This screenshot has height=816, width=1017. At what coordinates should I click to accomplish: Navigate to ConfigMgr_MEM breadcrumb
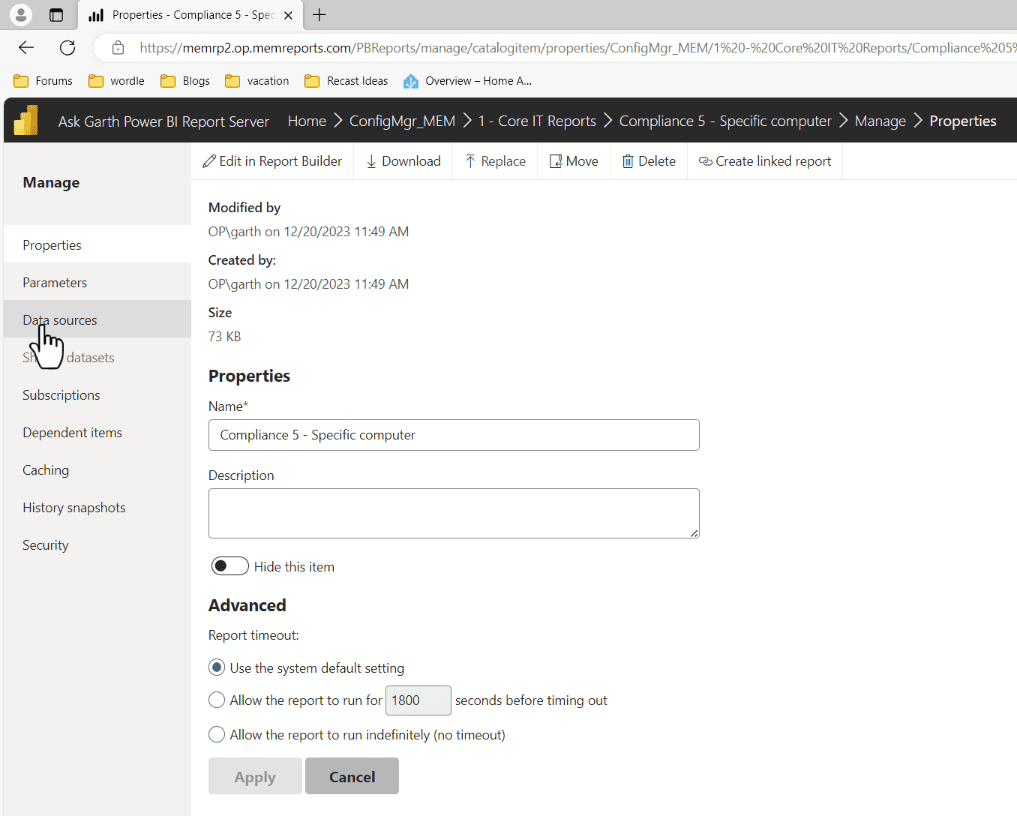[402, 121]
